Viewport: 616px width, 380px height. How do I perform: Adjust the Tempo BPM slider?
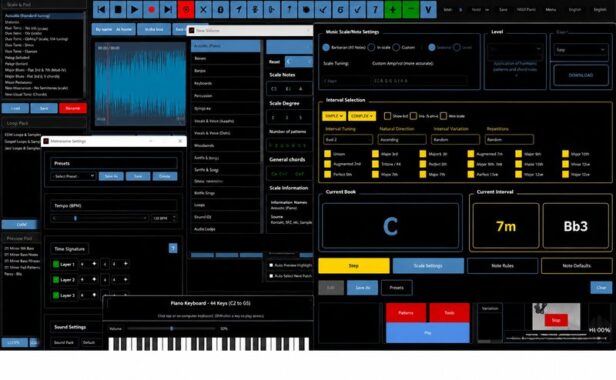pyautogui.click(x=99, y=218)
